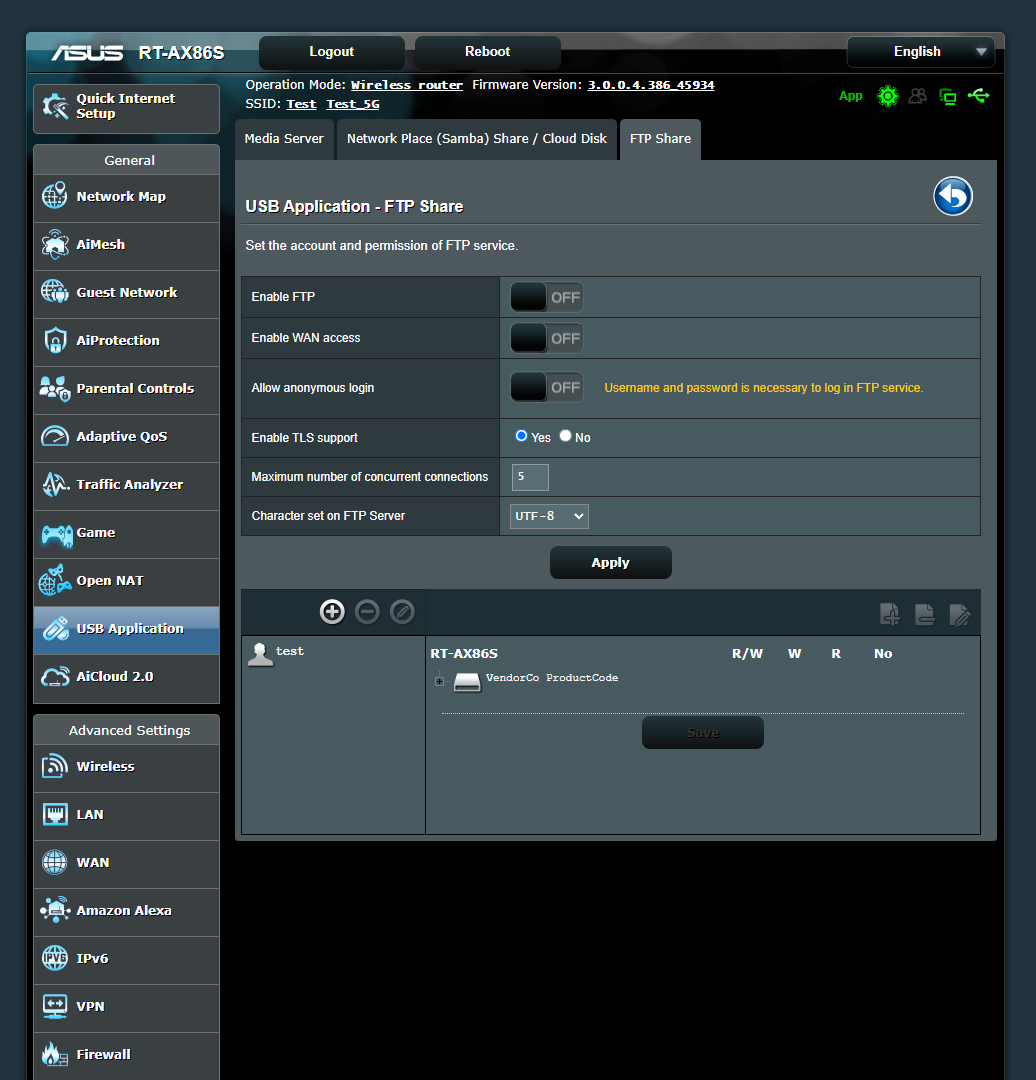
Task: Toggle the Allow anonymous login switch
Action: 547,388
